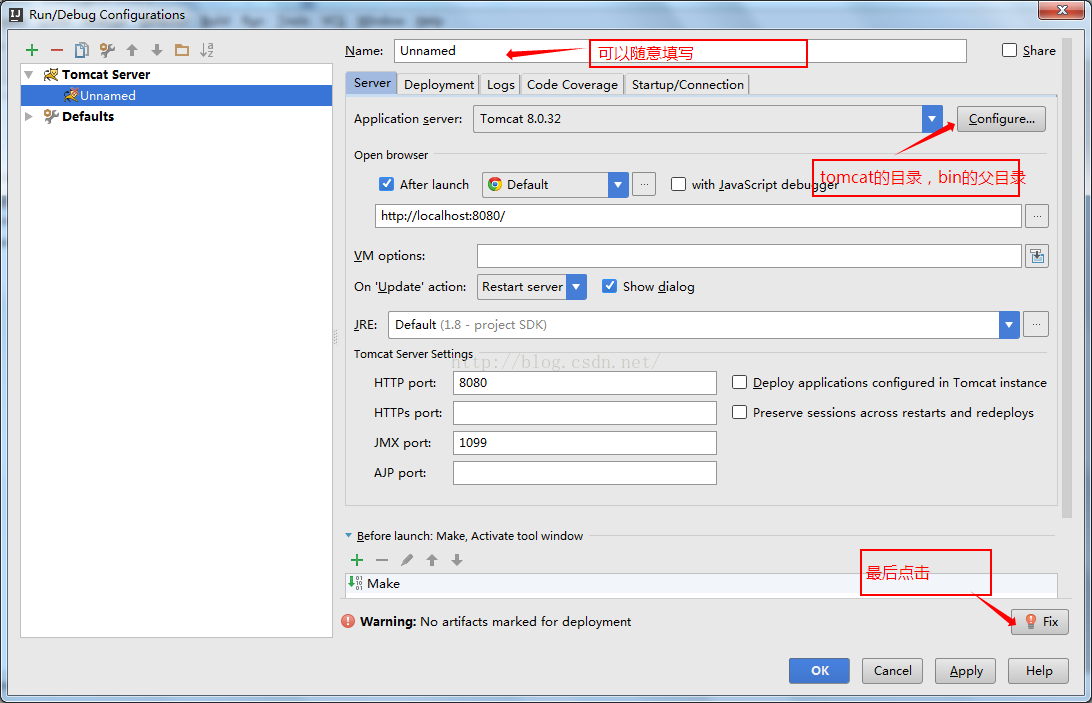Open ellipsis button beside localhost URL field

[1037, 216]
